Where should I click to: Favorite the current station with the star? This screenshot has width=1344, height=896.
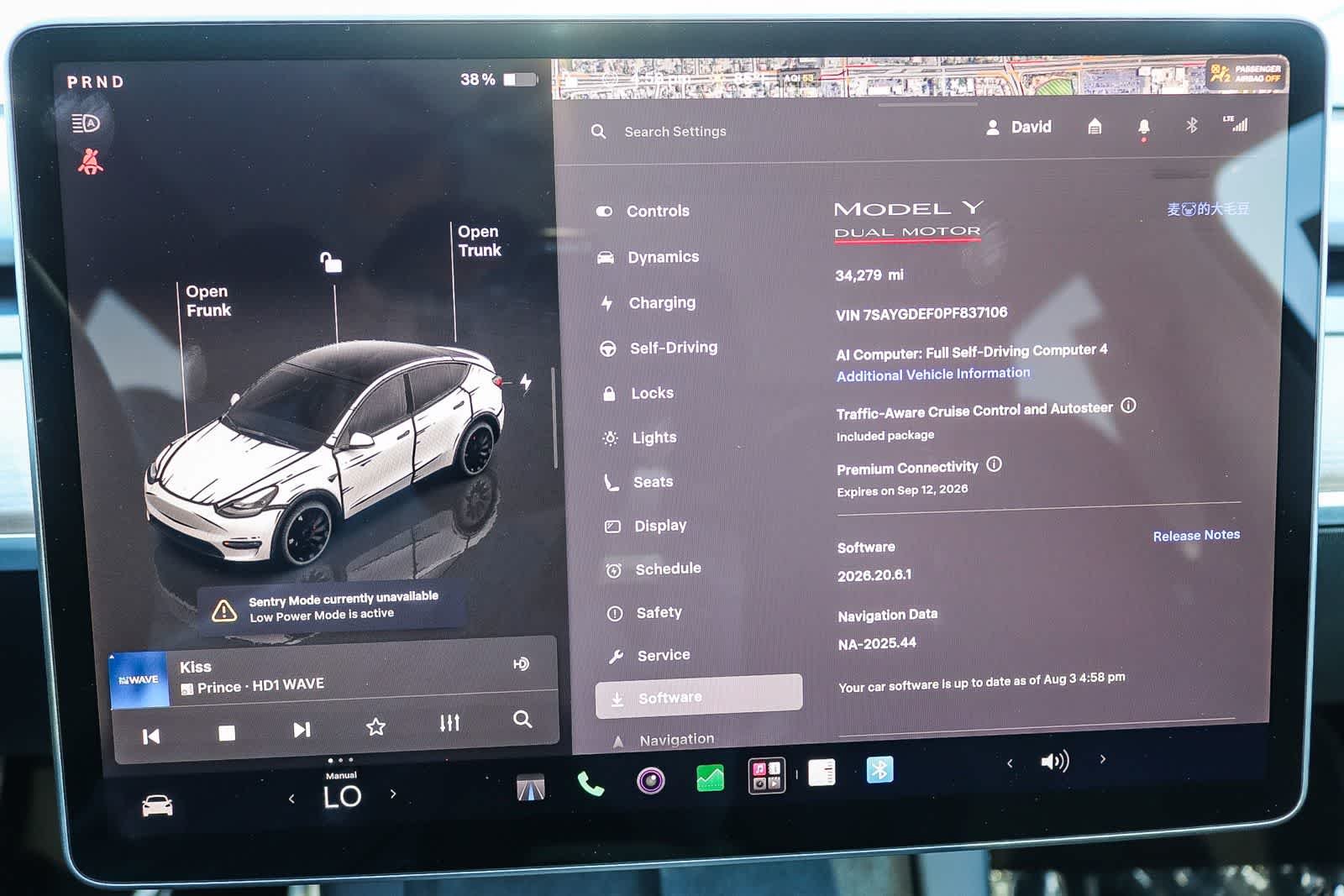coord(375,726)
